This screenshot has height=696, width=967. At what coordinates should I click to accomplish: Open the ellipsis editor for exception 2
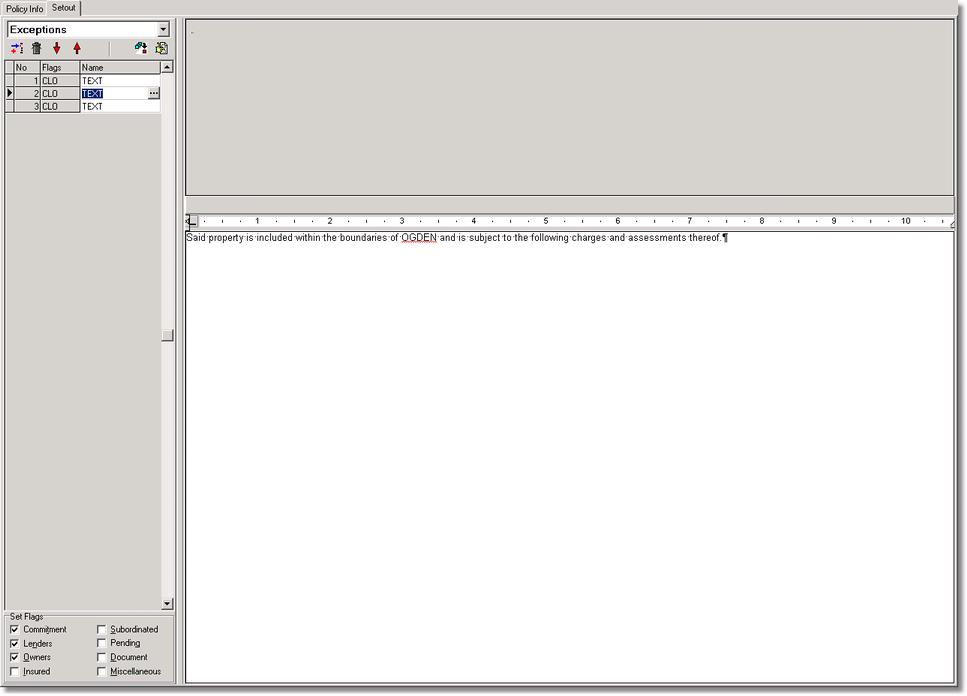pyautogui.click(x=153, y=93)
